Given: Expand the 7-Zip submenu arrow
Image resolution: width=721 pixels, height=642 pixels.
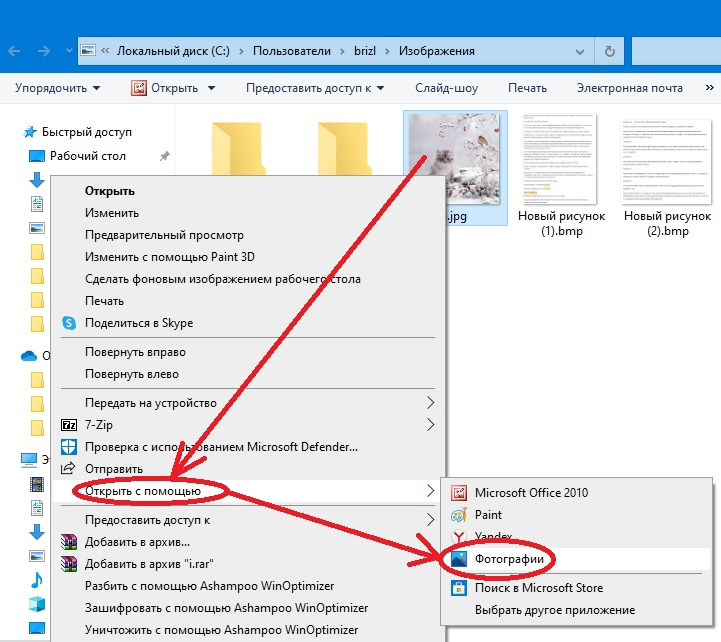Looking at the screenshot, I should pyautogui.click(x=430, y=424).
